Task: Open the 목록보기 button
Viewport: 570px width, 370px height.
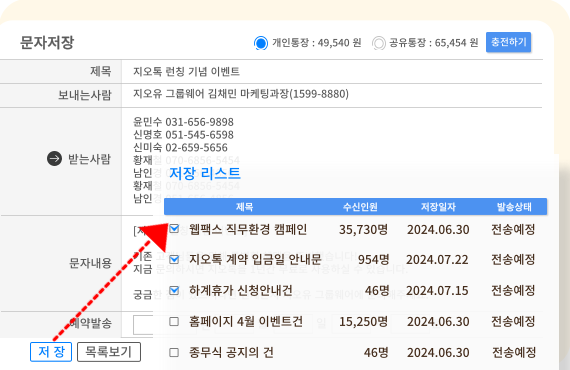Action: click(x=109, y=352)
